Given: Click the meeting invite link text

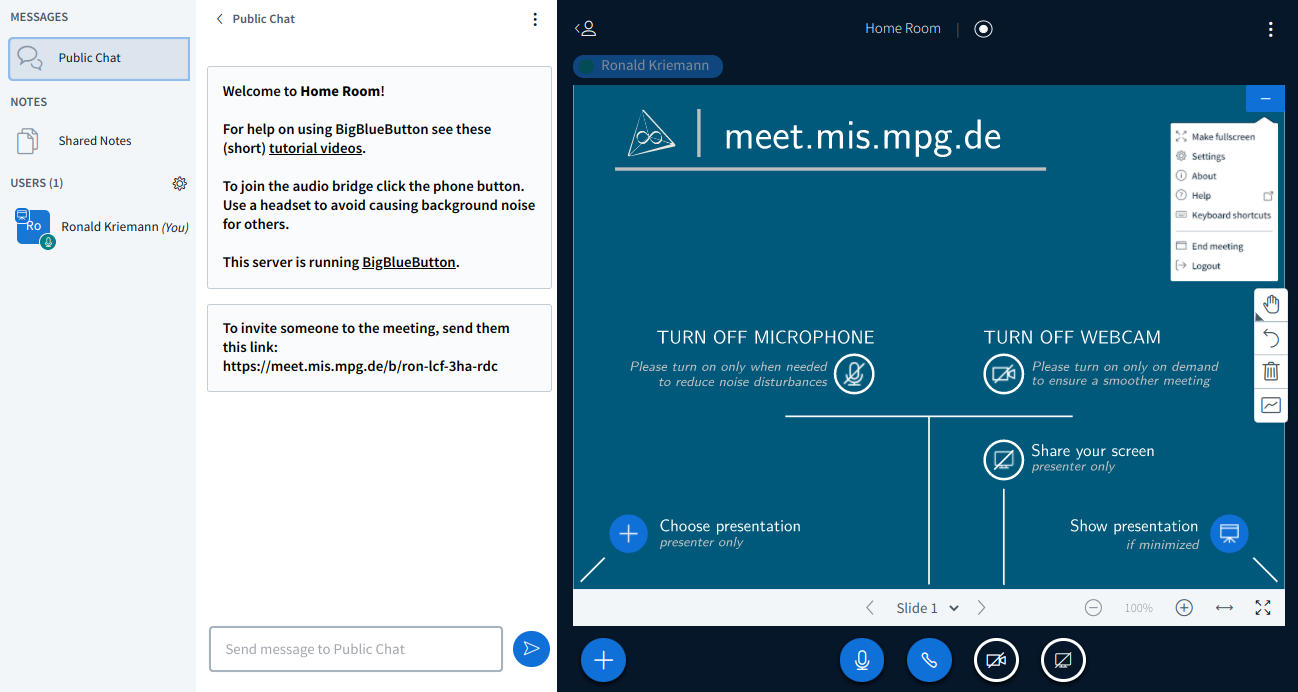Looking at the screenshot, I should 360,367.
